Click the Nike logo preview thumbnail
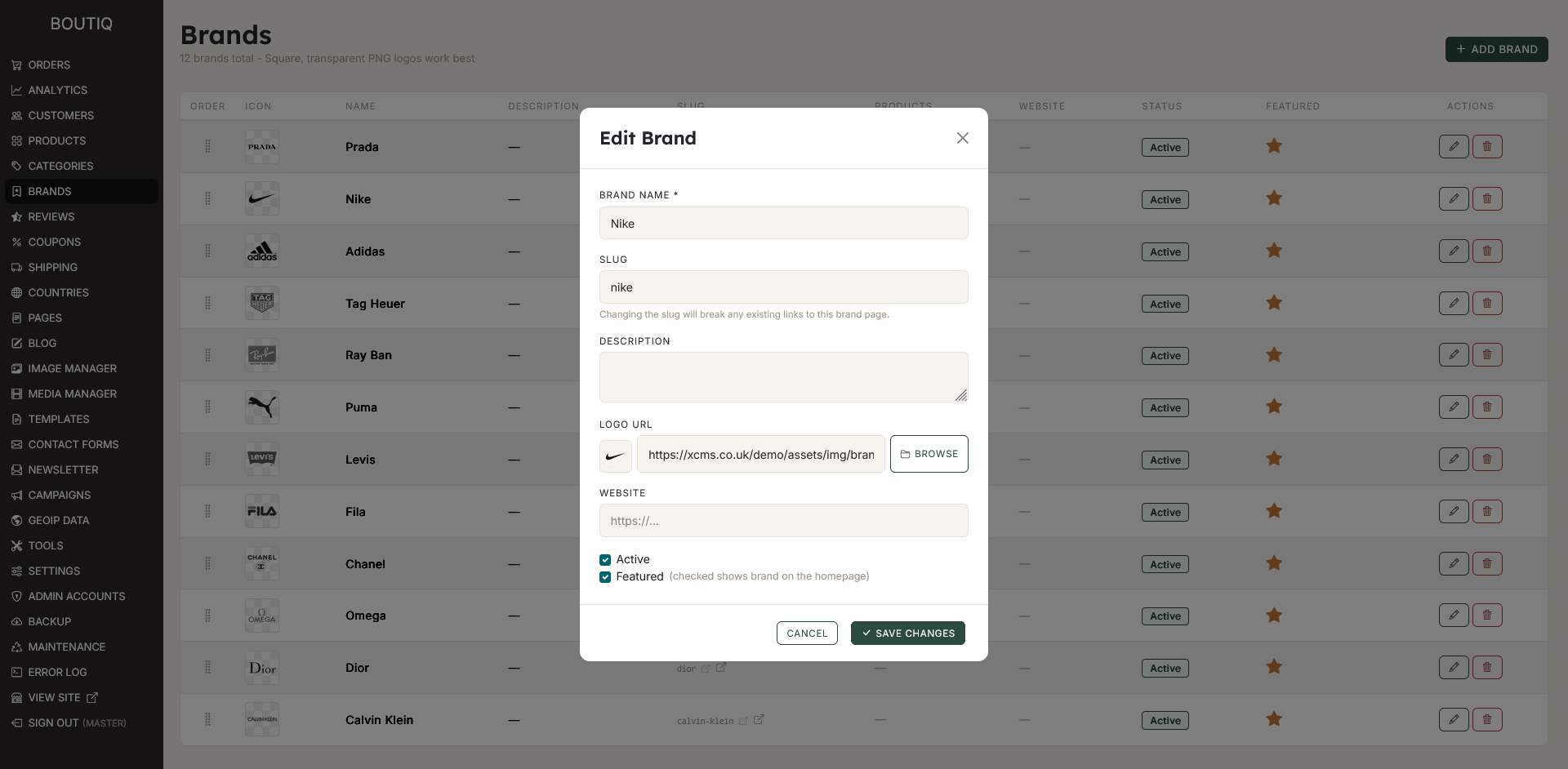 (616, 456)
